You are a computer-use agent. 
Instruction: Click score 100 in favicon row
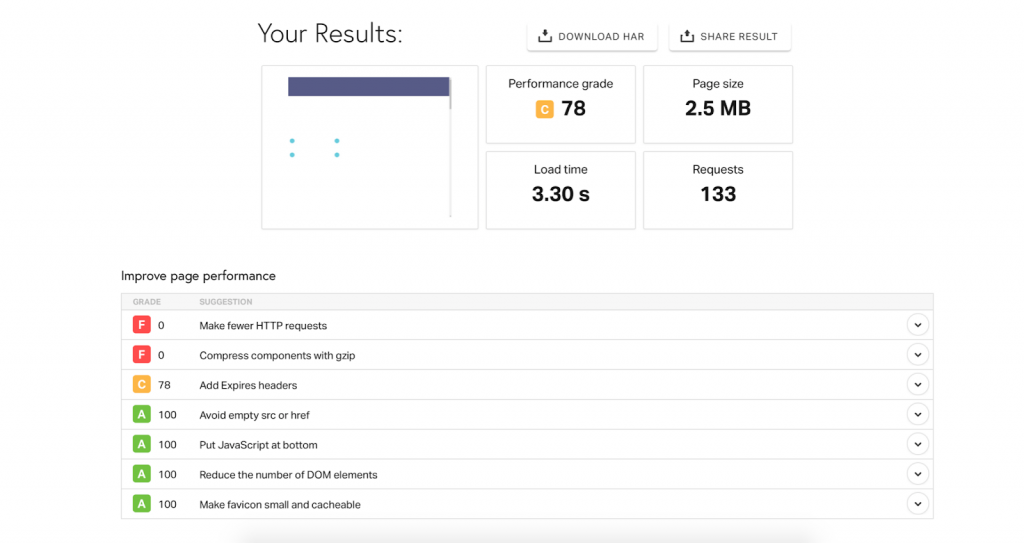coord(167,504)
